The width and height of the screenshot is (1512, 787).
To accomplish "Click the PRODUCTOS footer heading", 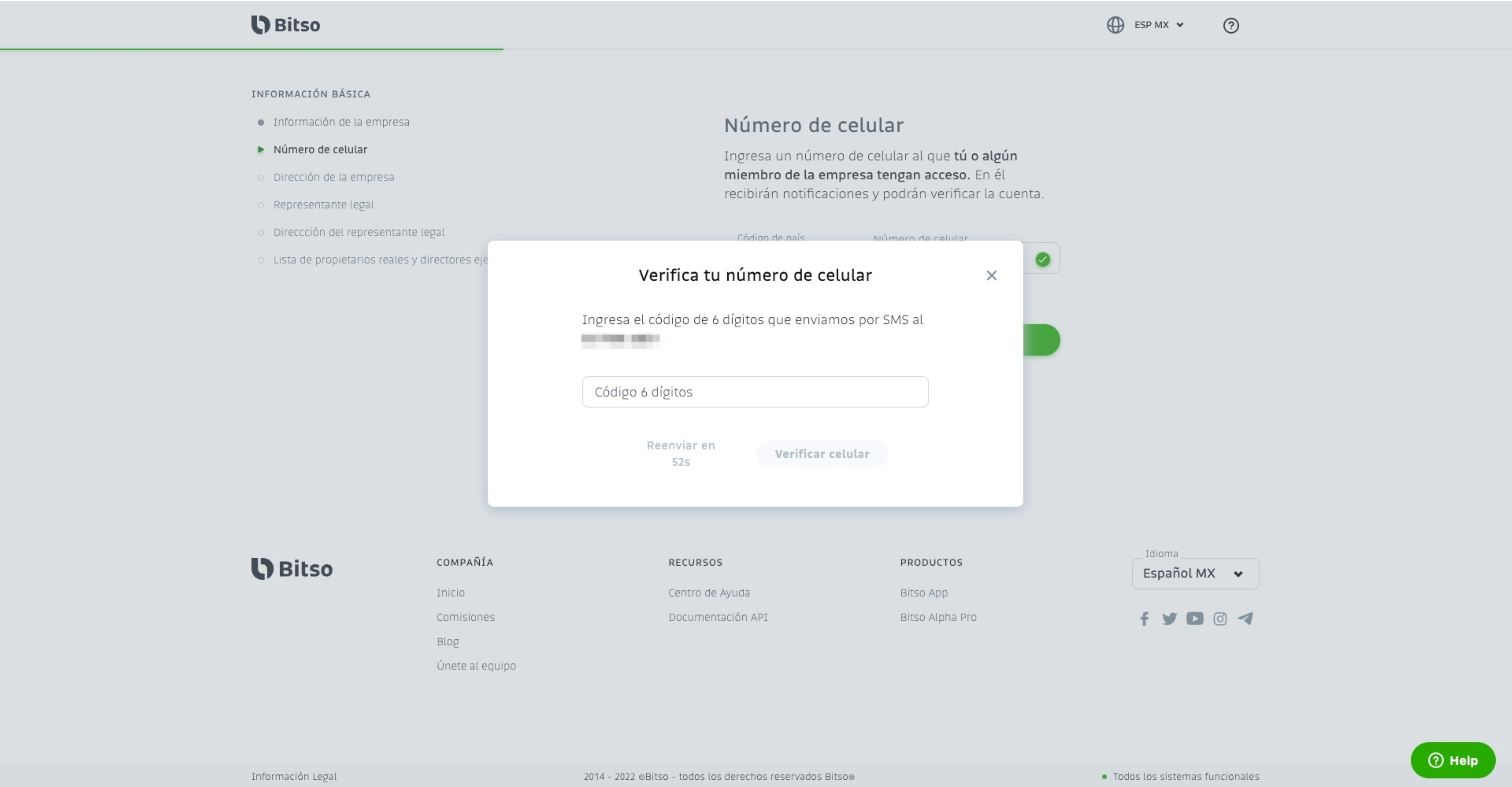I will [931, 562].
